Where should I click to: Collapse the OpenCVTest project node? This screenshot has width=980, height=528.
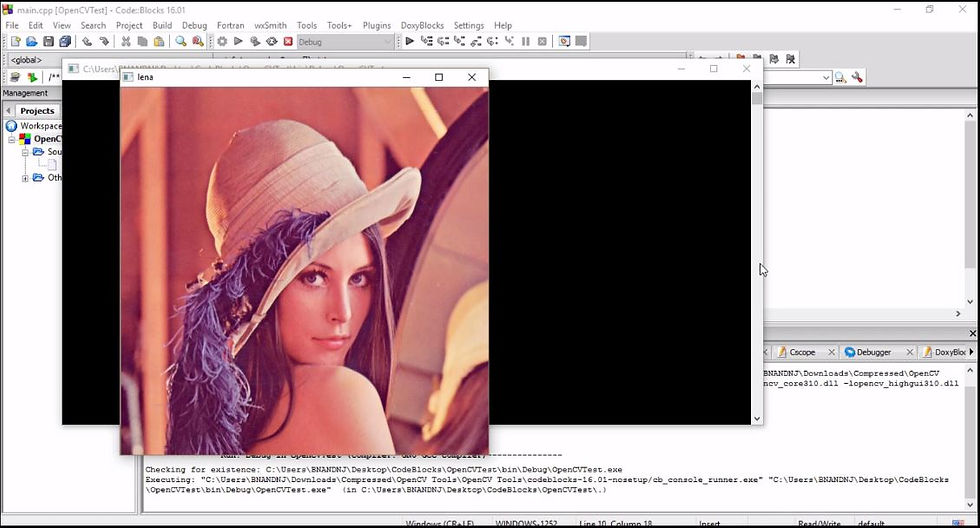(x=11, y=139)
